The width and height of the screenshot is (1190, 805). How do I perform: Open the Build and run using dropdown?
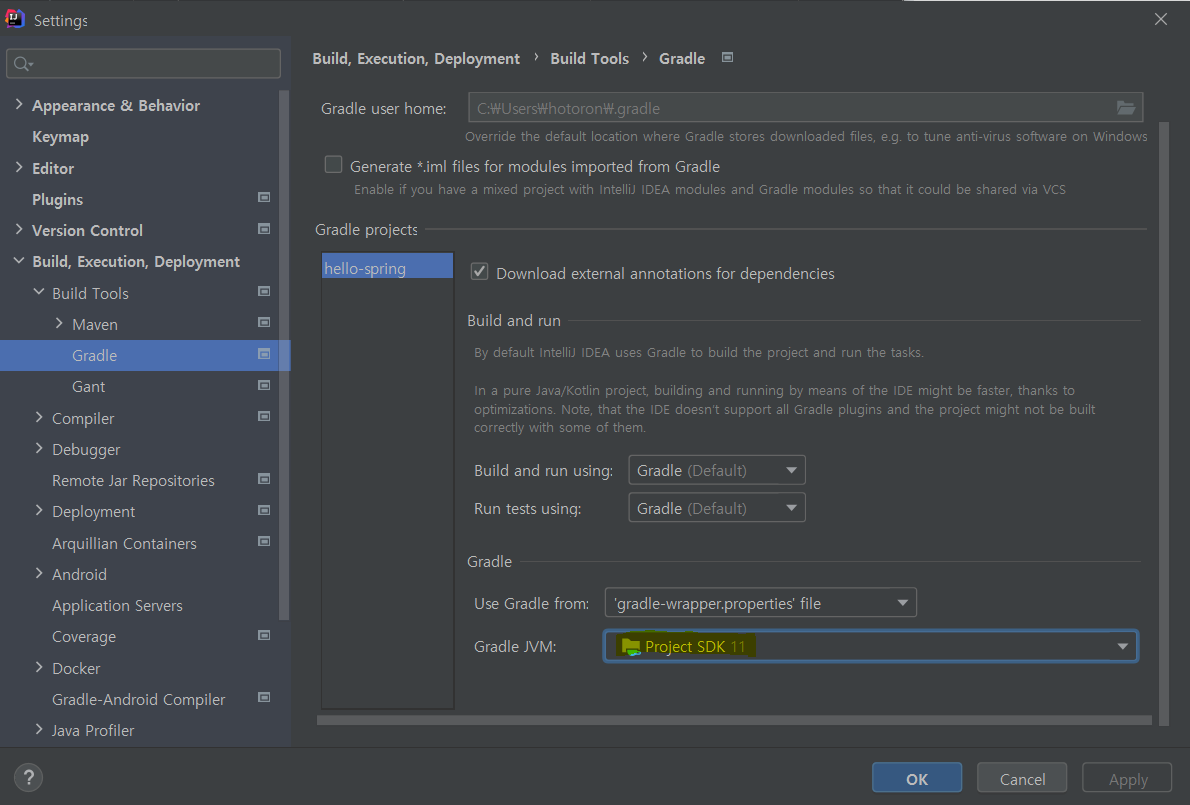tap(716, 470)
